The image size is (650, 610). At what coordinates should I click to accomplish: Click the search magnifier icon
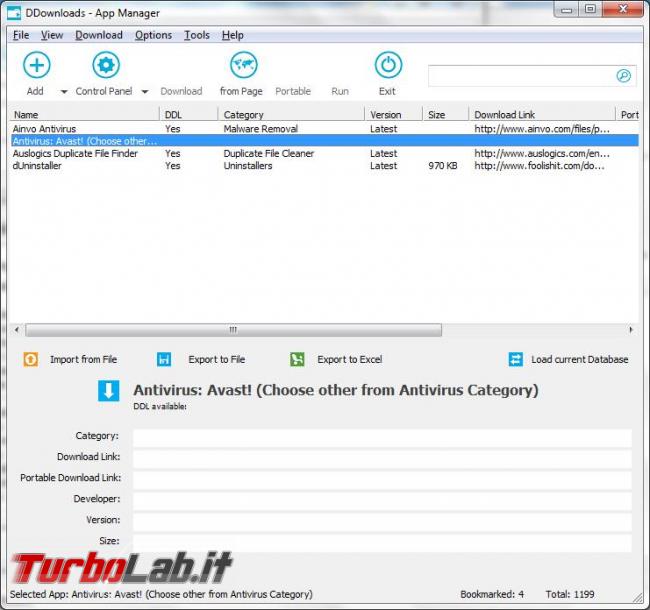coord(623,76)
